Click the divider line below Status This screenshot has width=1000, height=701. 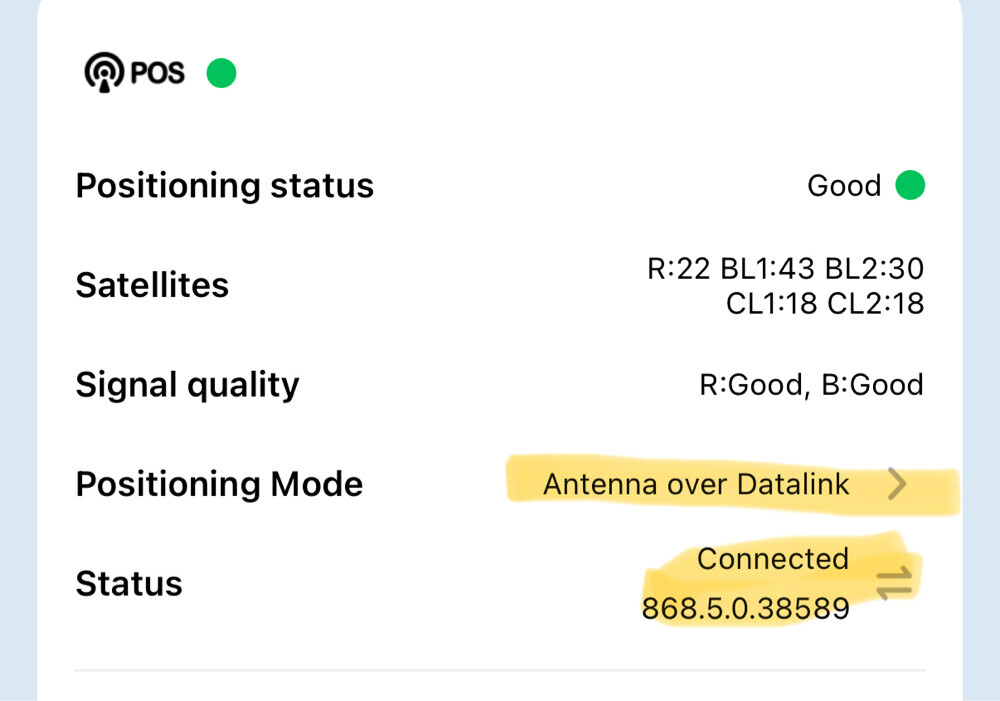500,670
